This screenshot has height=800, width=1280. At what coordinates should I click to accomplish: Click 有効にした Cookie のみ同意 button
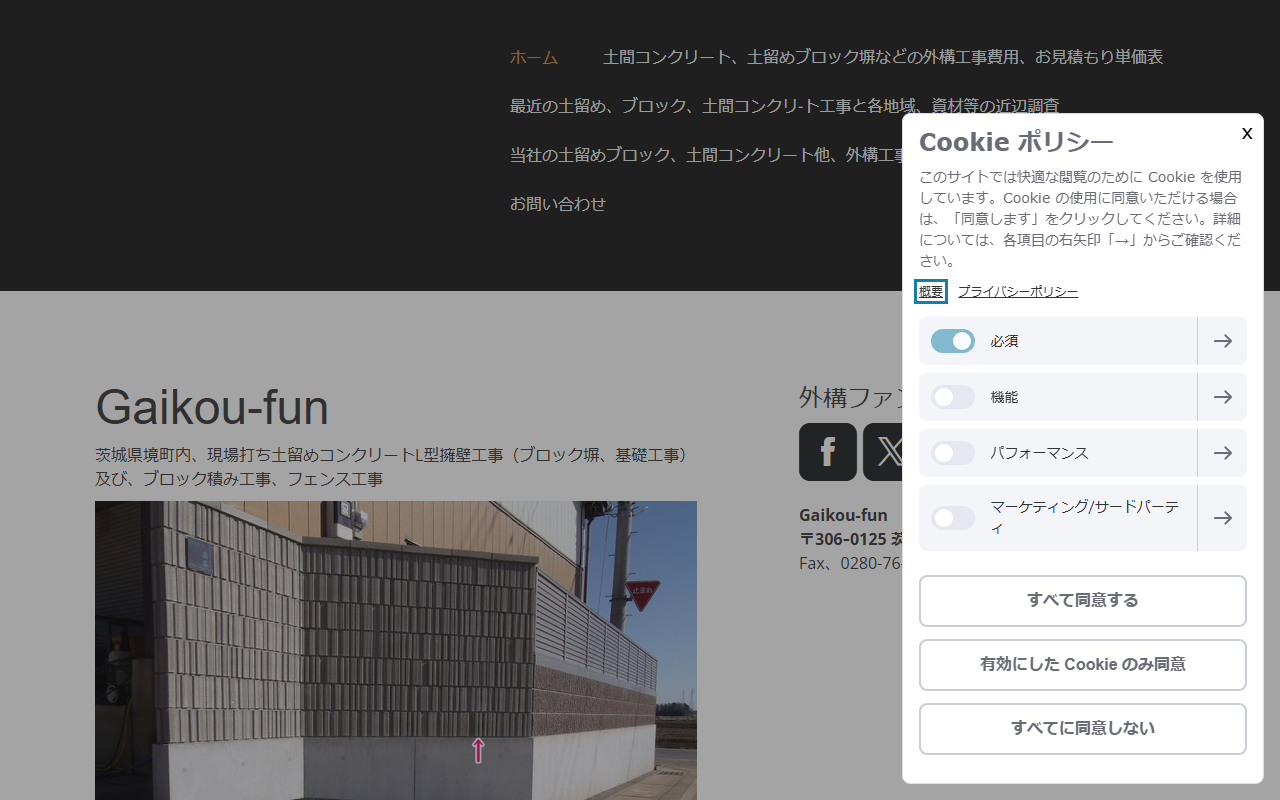click(1083, 665)
